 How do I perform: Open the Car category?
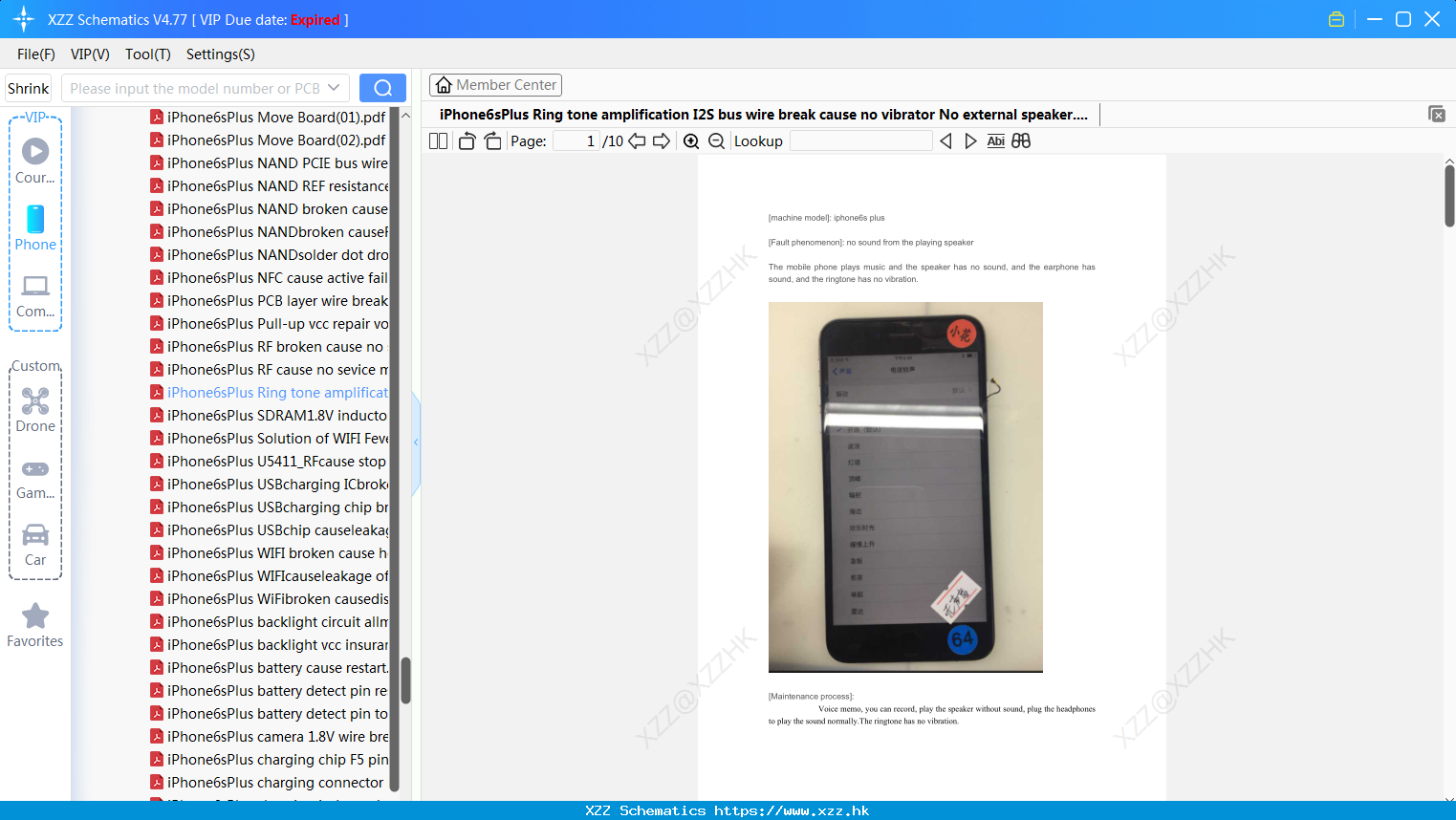coord(35,545)
